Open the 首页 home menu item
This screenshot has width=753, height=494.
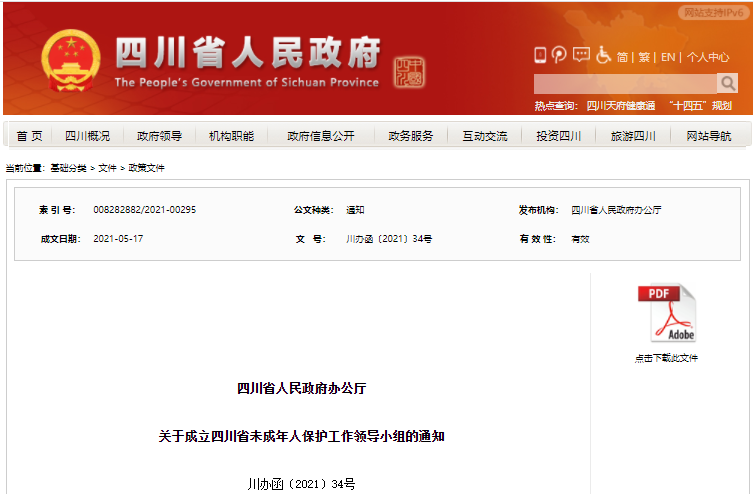pos(30,136)
